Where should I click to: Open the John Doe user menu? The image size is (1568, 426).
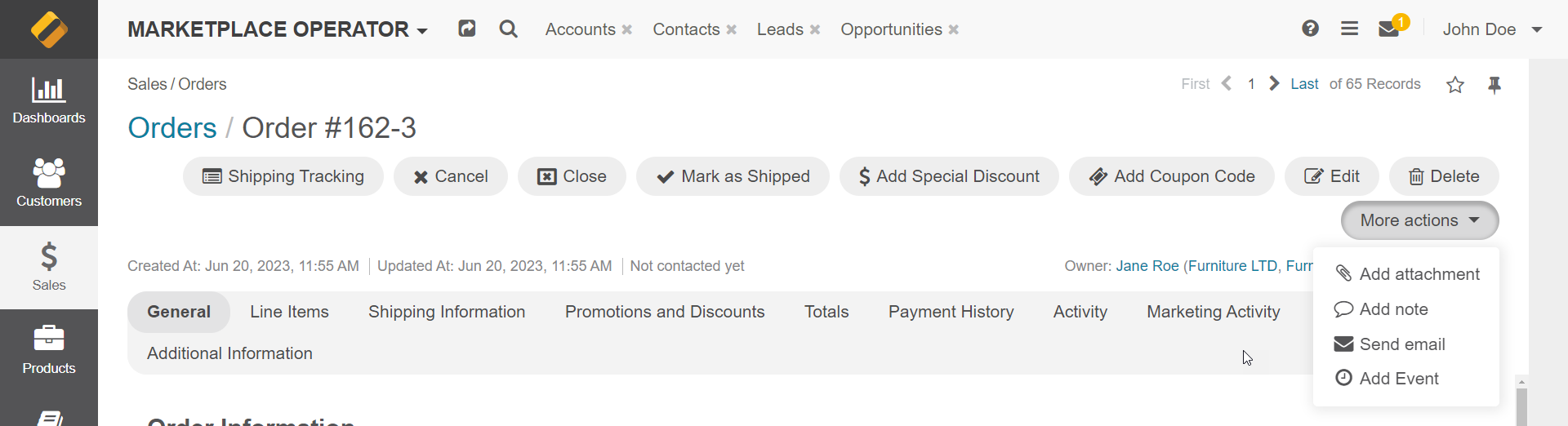[1492, 29]
